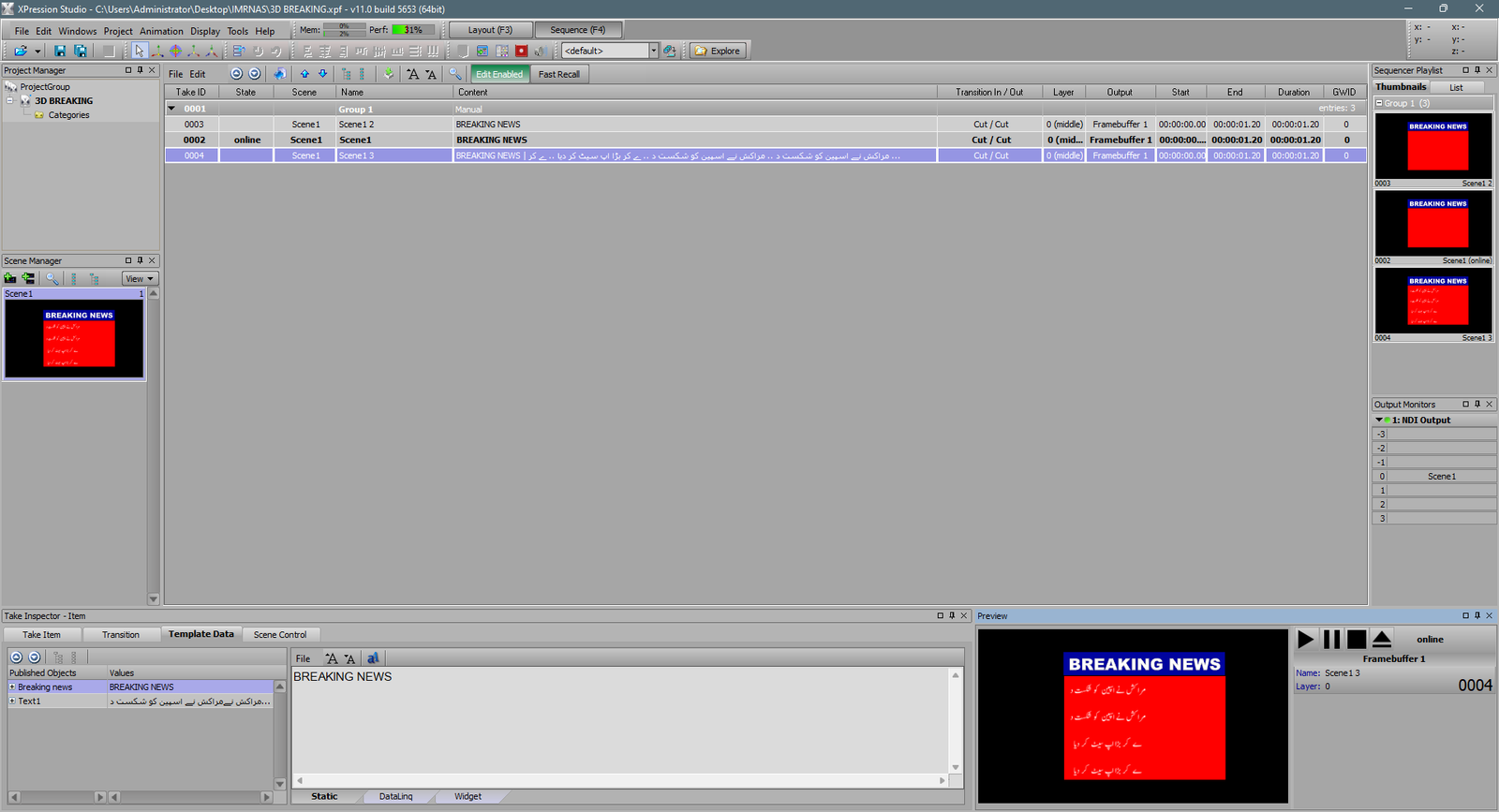Collapse Group 1 in Sequencer Playlist thumbnails

1379,103
